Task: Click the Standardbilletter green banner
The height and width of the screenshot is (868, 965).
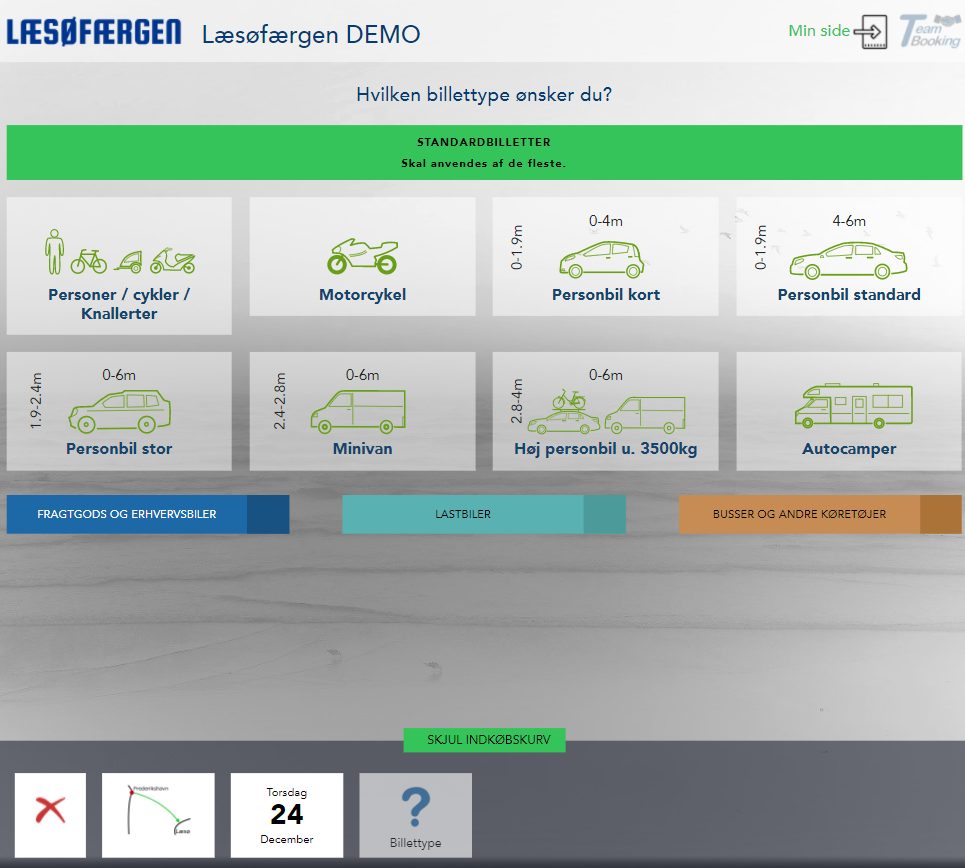Action: [483, 152]
